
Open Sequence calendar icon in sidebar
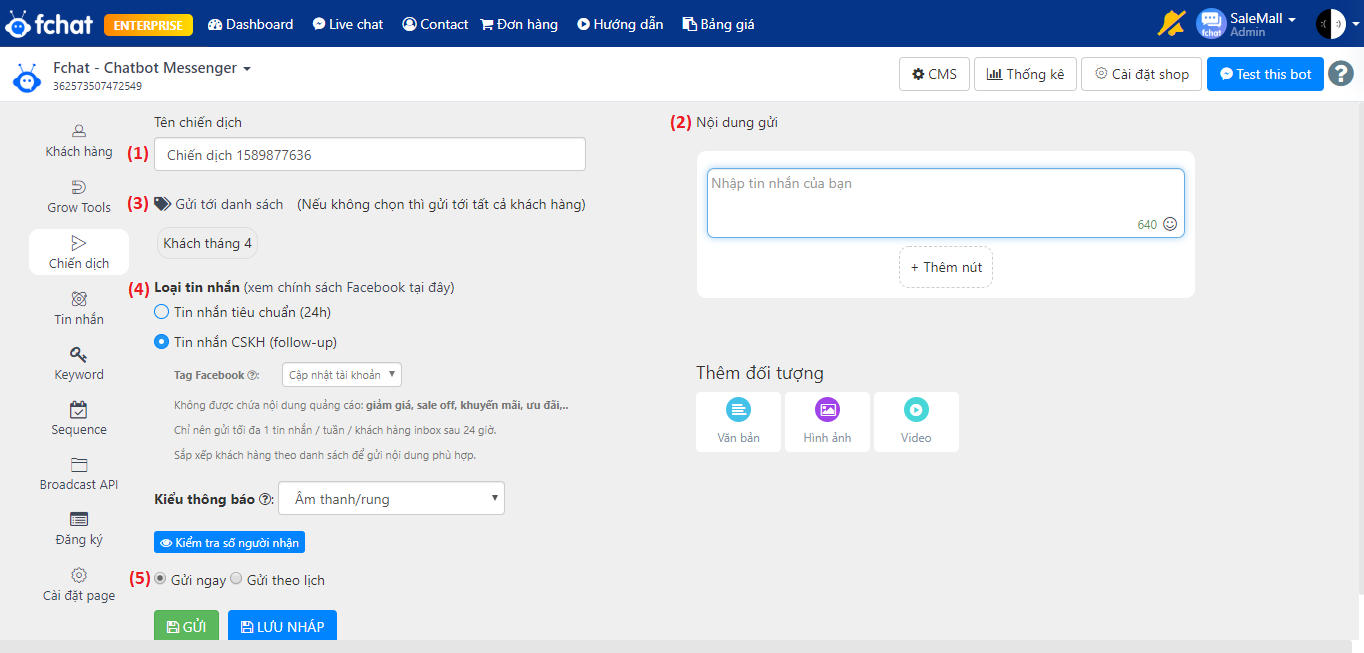click(79, 410)
